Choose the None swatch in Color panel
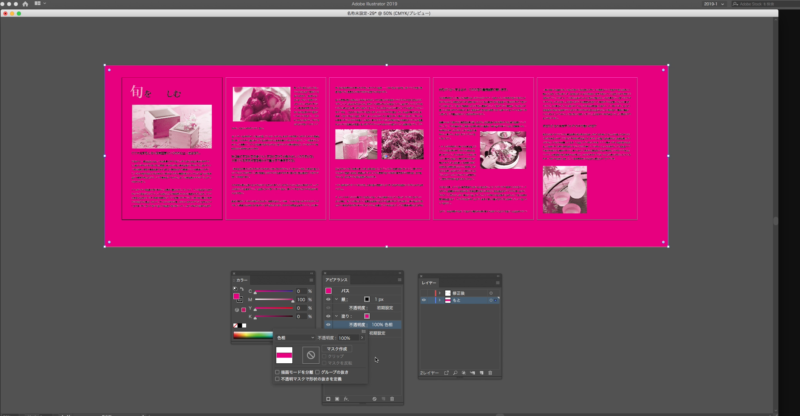 coord(235,325)
